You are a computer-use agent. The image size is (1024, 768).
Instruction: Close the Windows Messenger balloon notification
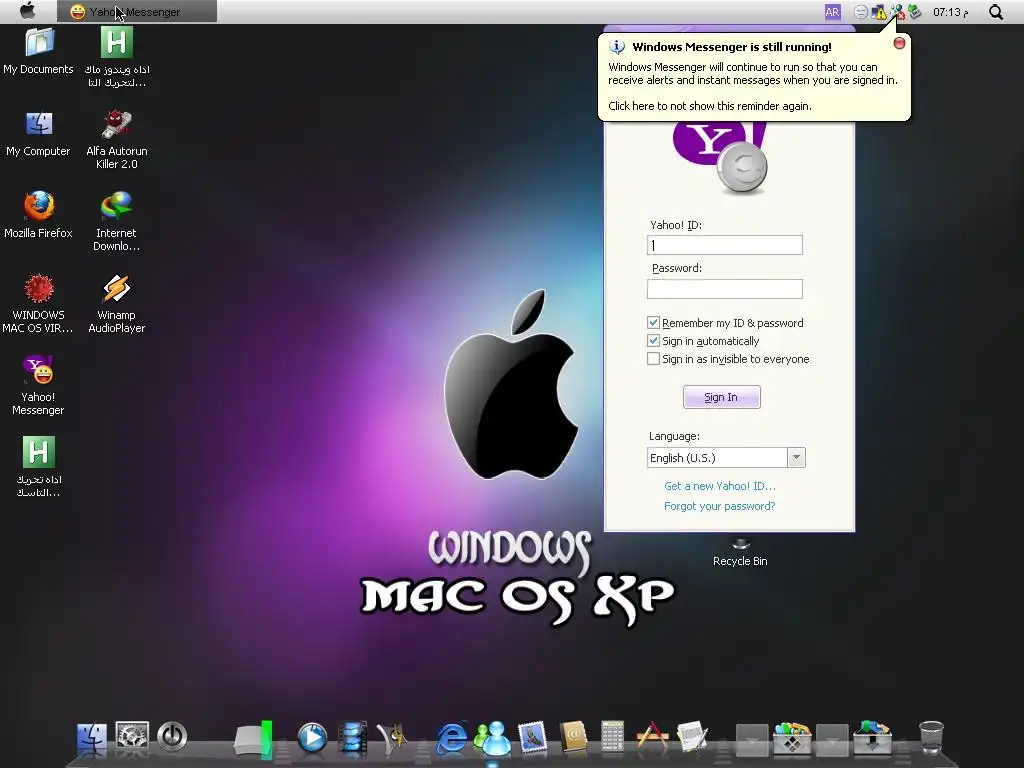tap(899, 43)
